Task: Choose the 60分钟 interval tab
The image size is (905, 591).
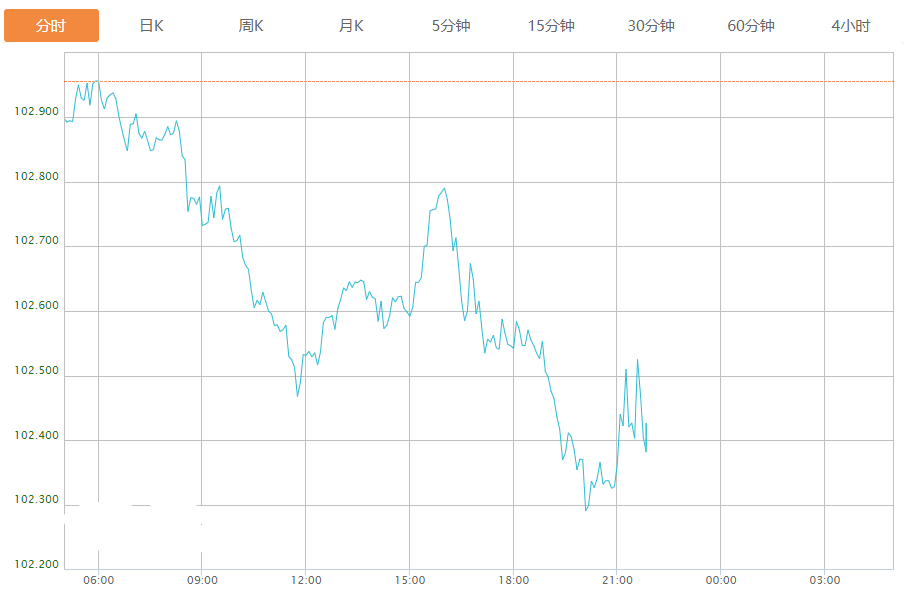Action: (751, 26)
